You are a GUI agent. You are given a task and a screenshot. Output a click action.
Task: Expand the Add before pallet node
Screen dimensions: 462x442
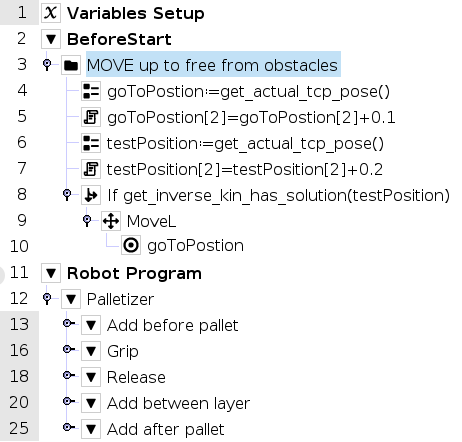[x=91, y=325]
